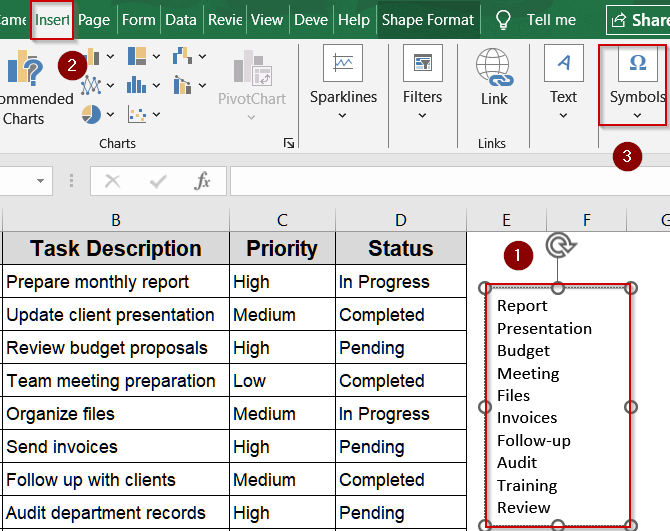Image resolution: width=670 pixels, height=531 pixels.
Task: Insert a line or area chart
Action: 91,85
